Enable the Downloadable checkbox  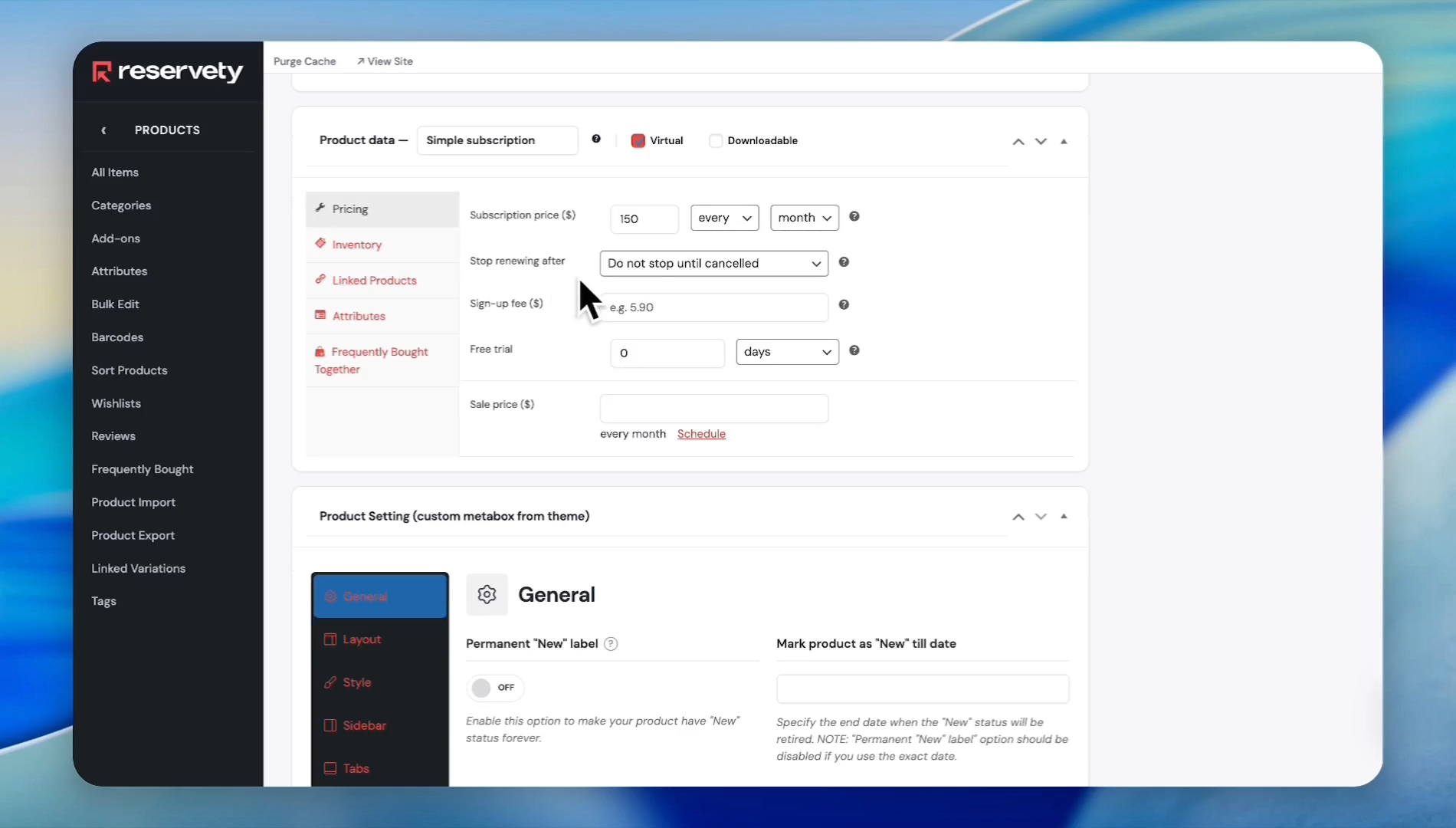point(716,141)
